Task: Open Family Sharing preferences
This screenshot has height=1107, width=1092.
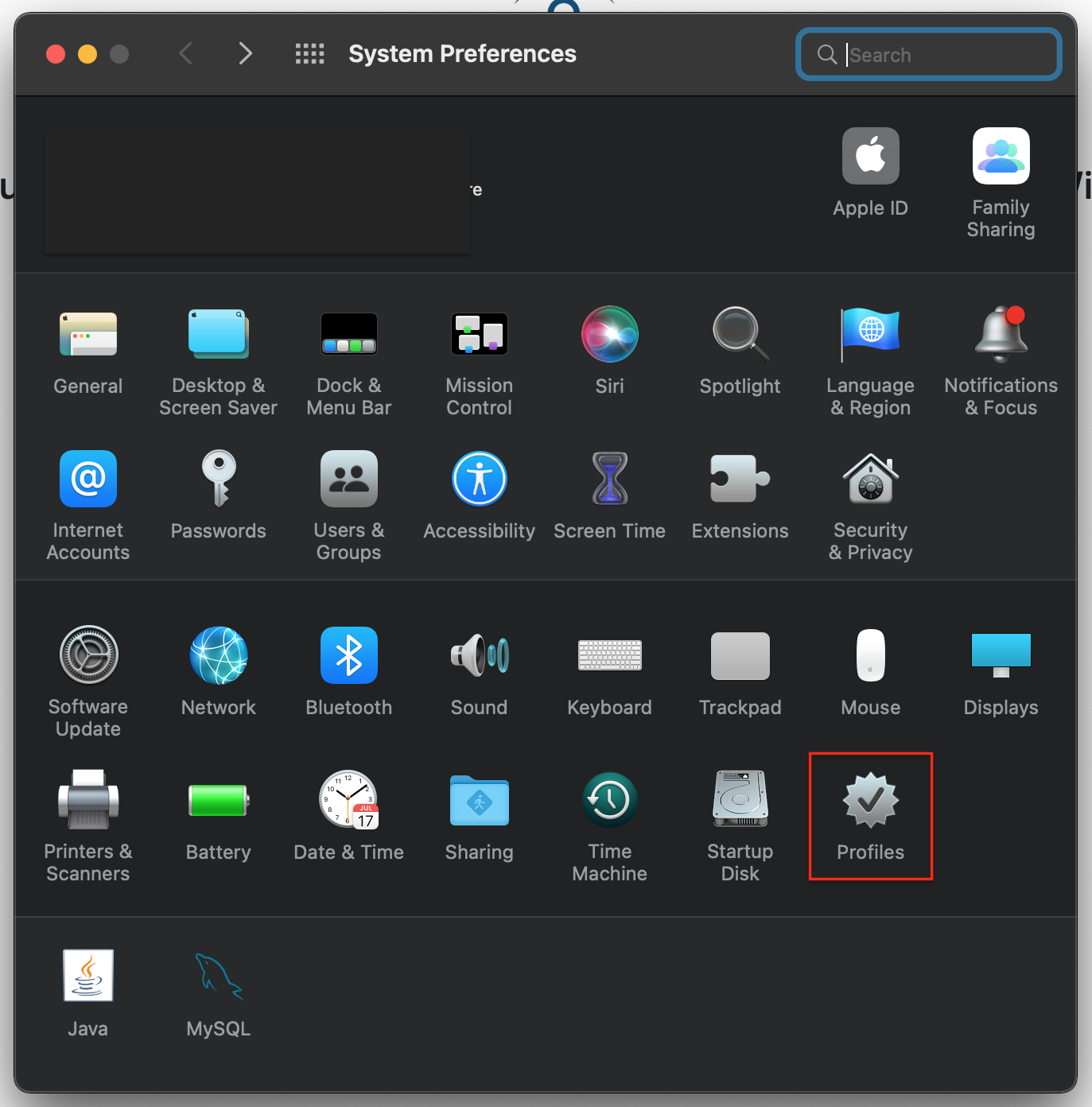Action: 1001,156
